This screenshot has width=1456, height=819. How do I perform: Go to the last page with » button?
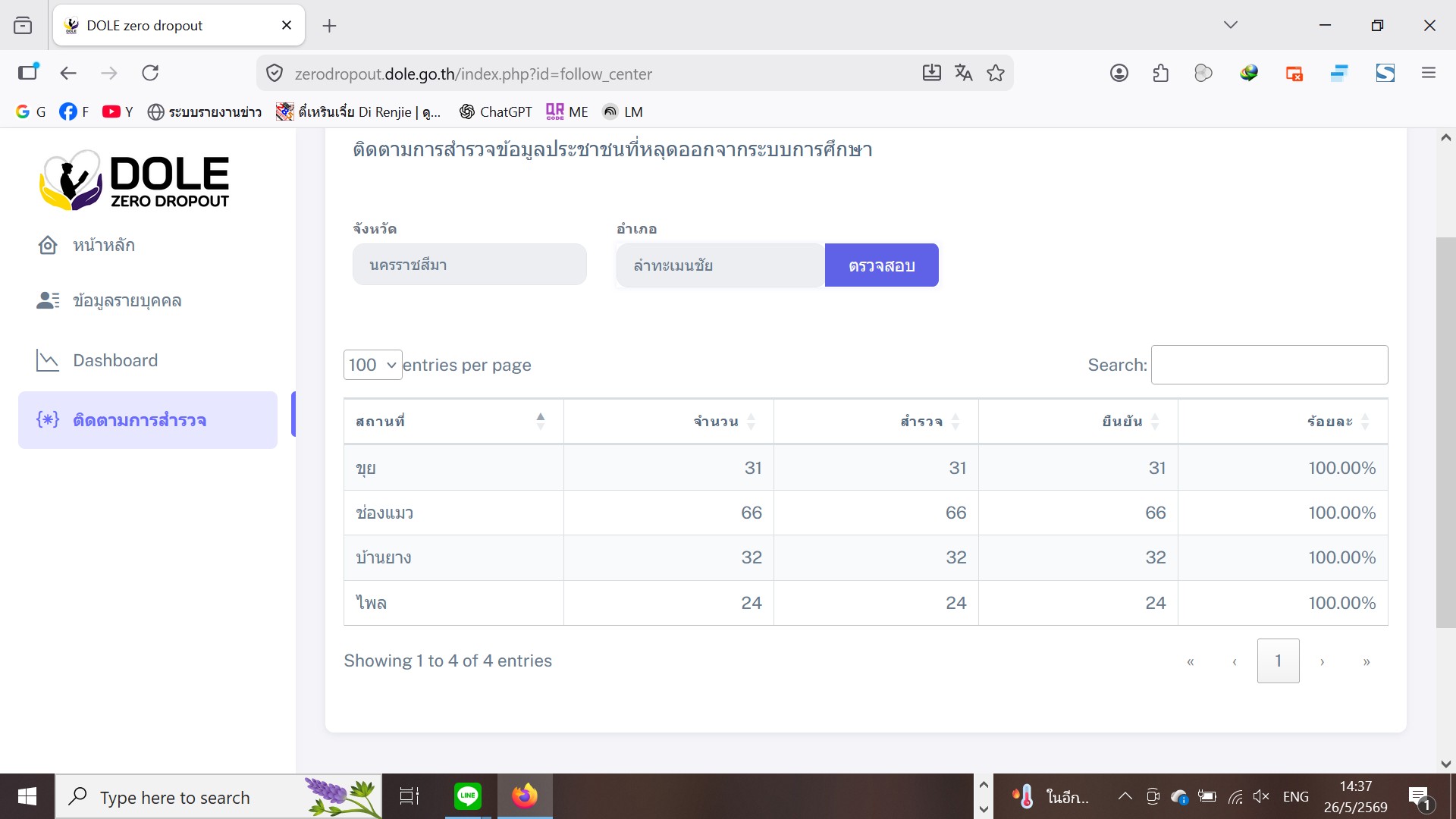(x=1367, y=661)
